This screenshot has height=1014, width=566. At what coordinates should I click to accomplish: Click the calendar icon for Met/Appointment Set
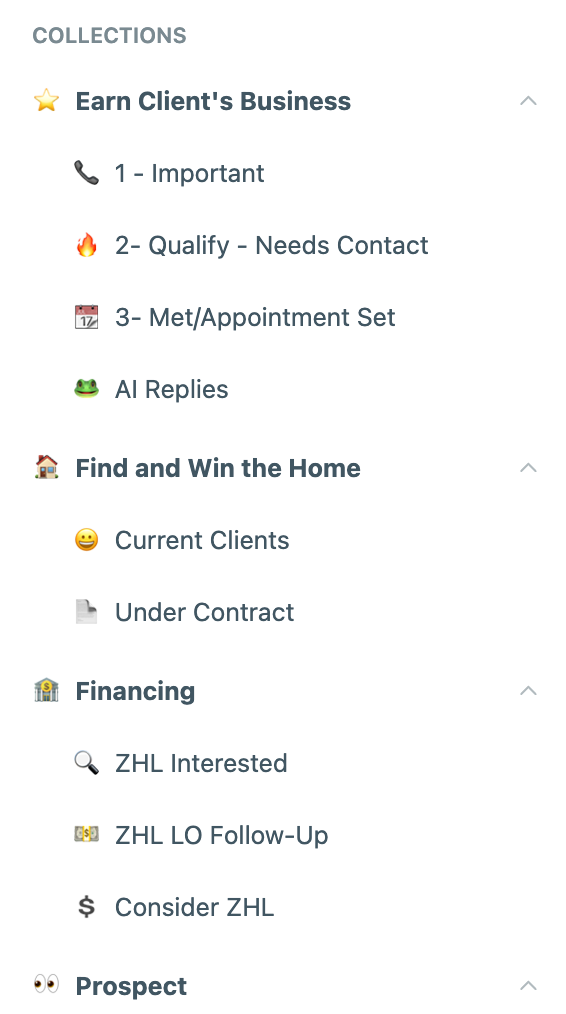tap(86, 317)
